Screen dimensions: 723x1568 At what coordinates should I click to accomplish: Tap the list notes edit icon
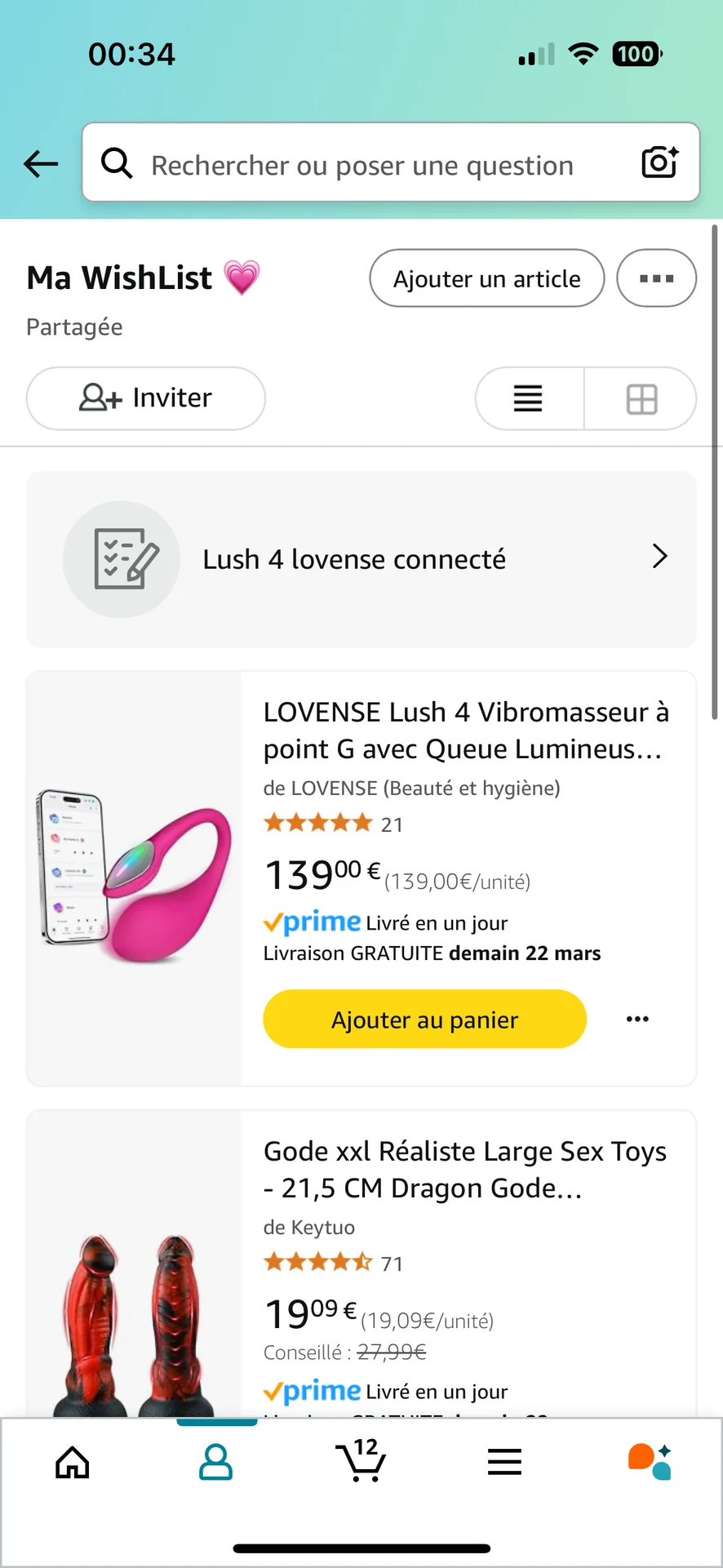coord(122,559)
